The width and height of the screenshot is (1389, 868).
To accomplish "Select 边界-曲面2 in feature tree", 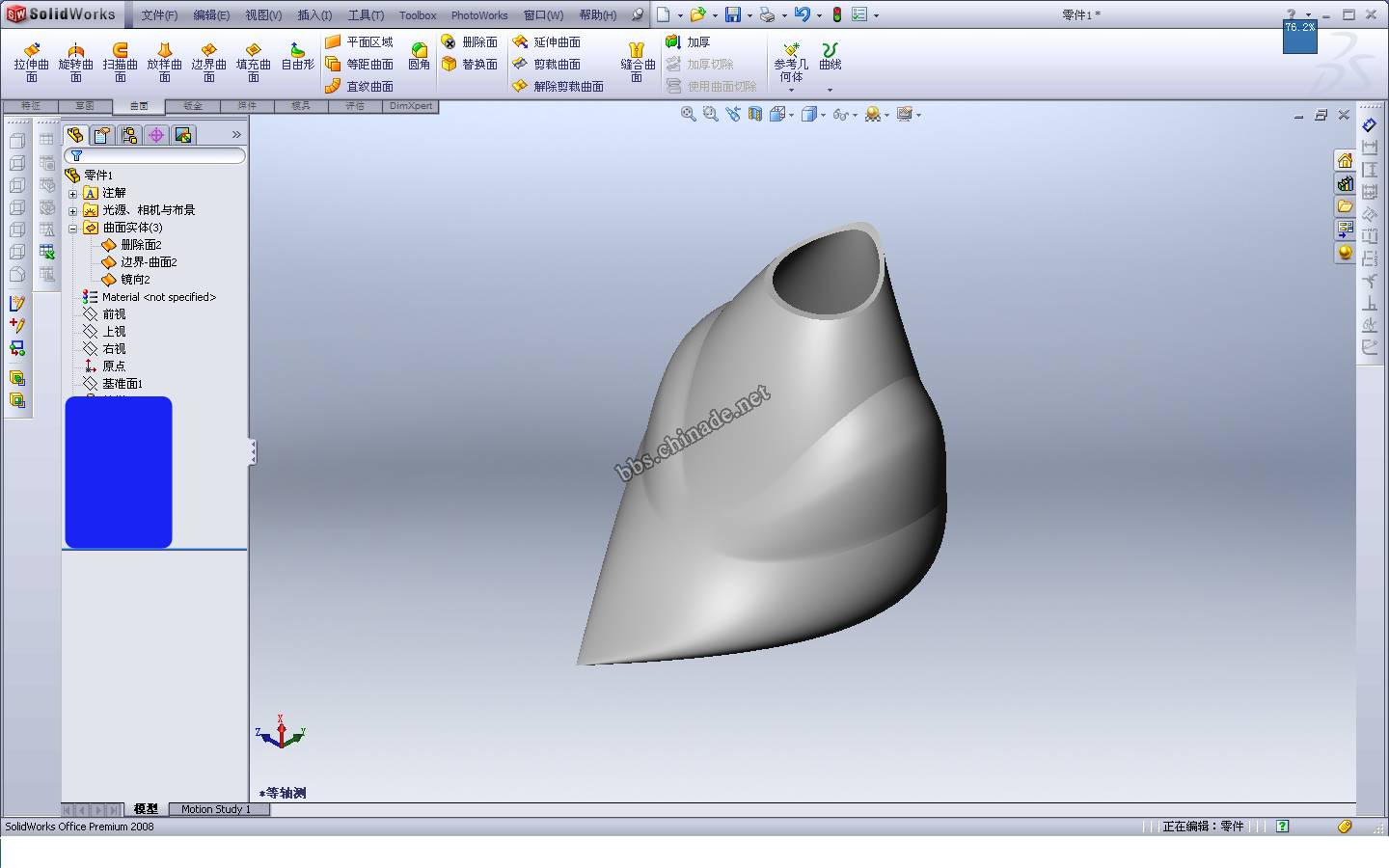I will click(x=140, y=262).
